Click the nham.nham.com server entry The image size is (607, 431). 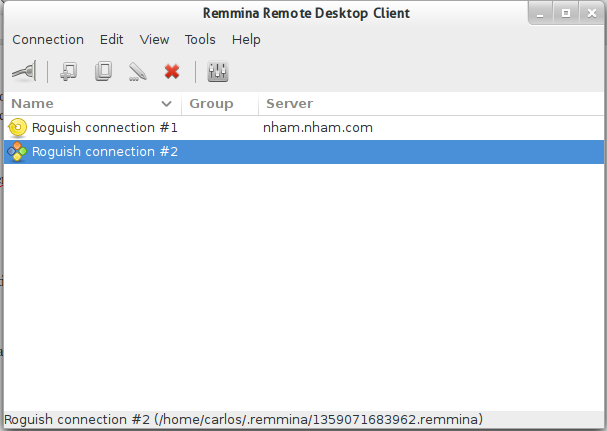pos(318,127)
